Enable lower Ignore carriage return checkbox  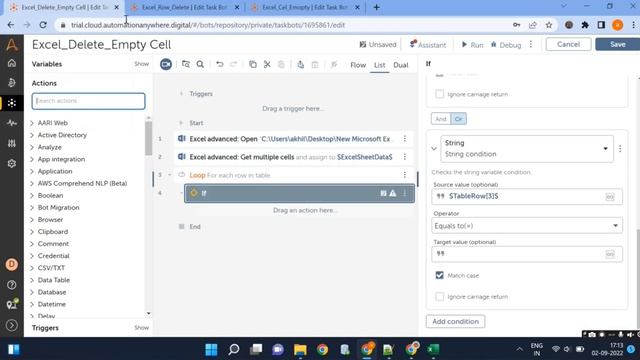pyautogui.click(x=440, y=296)
